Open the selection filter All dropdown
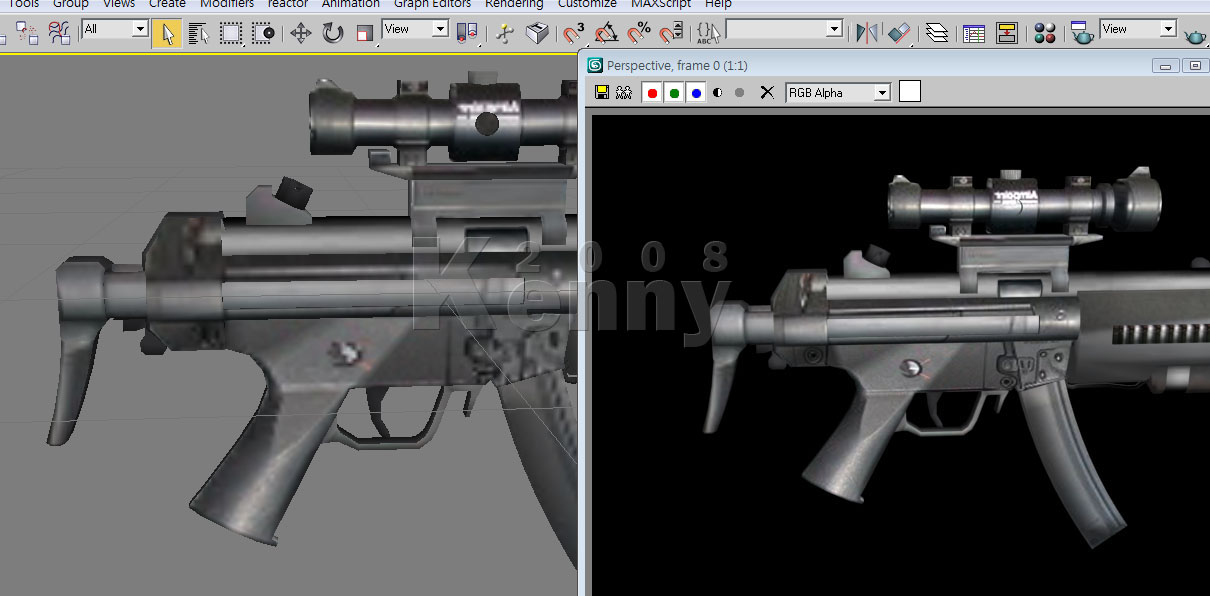Screen dimensions: 1210x596 pyautogui.click(x=115, y=29)
